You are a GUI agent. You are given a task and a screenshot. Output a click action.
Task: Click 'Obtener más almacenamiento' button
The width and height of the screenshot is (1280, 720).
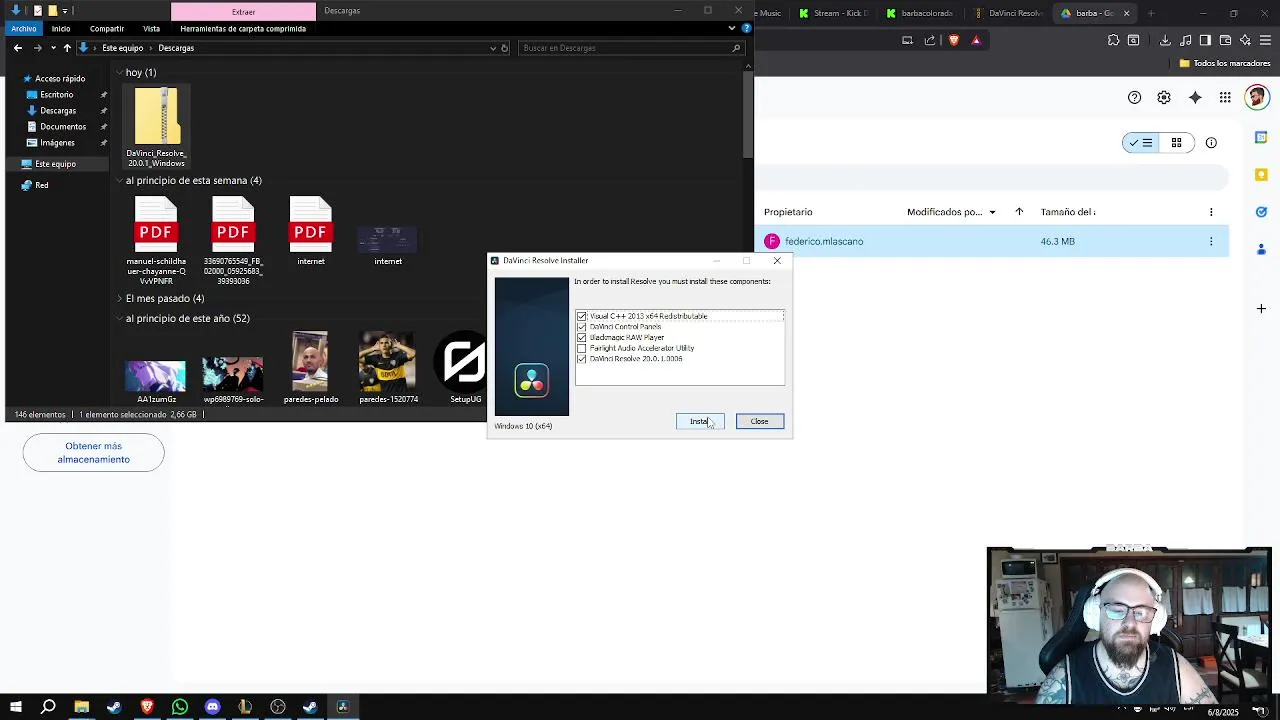tap(94, 453)
